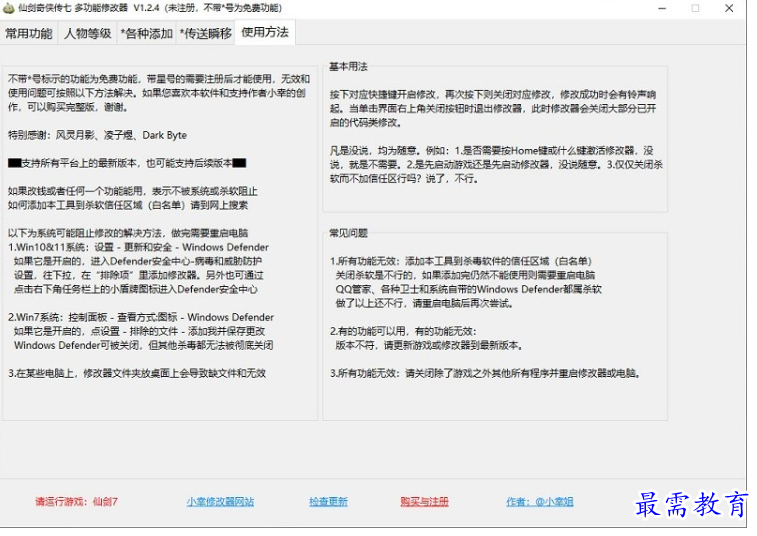
Task: Click the 使用方法 tab
Action: point(265,32)
